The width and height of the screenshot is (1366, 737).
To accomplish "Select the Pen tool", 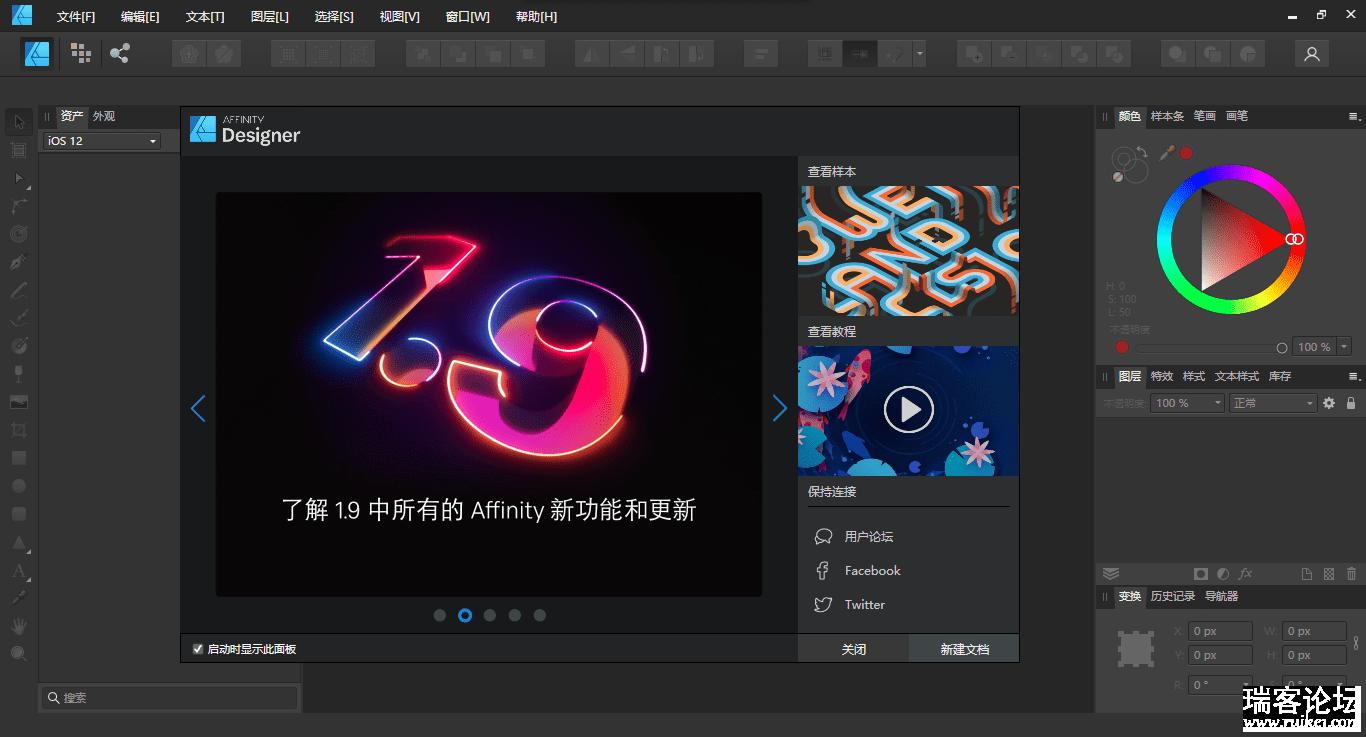I will pos(18,262).
